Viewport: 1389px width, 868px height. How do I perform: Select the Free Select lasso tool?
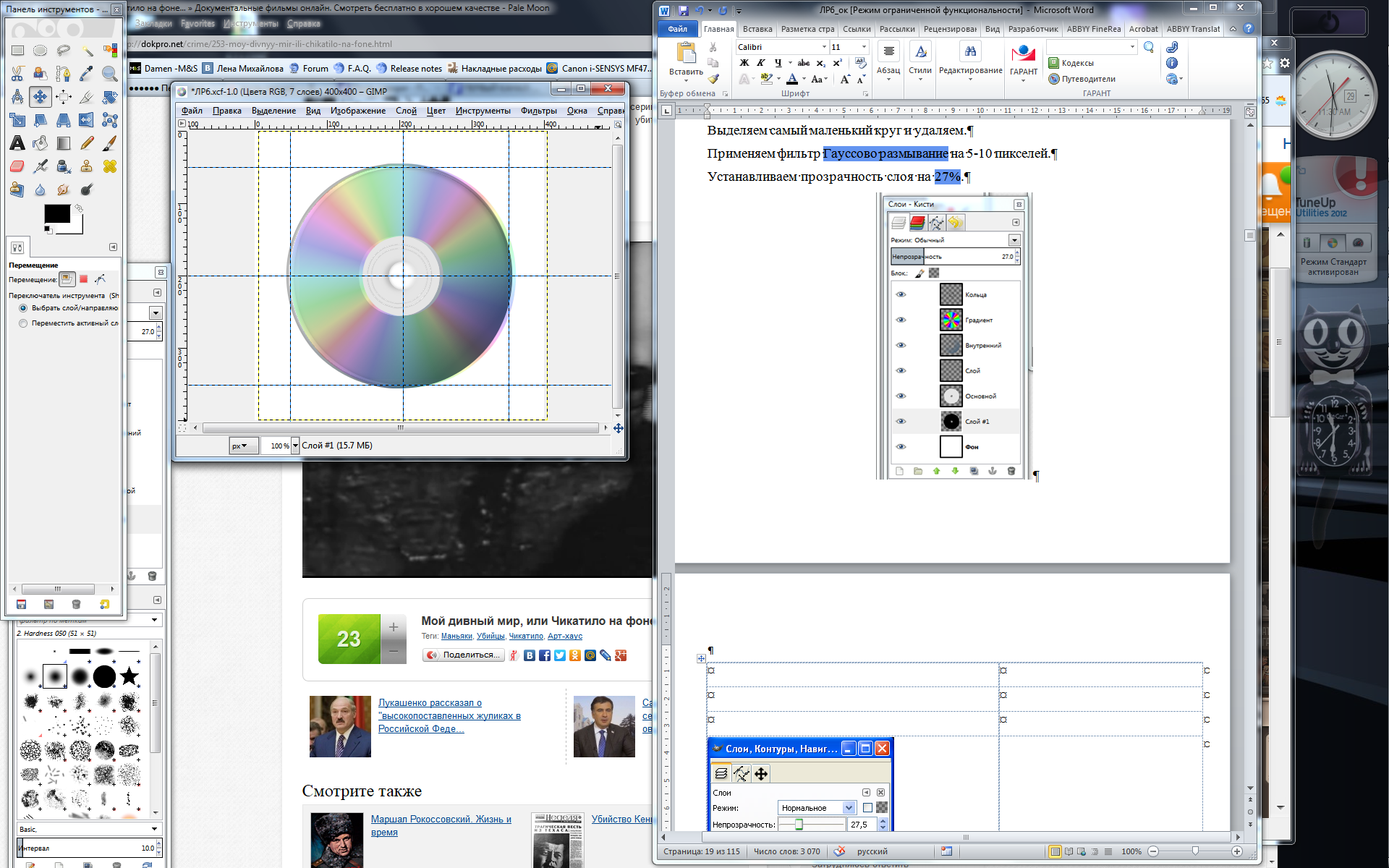(x=64, y=51)
